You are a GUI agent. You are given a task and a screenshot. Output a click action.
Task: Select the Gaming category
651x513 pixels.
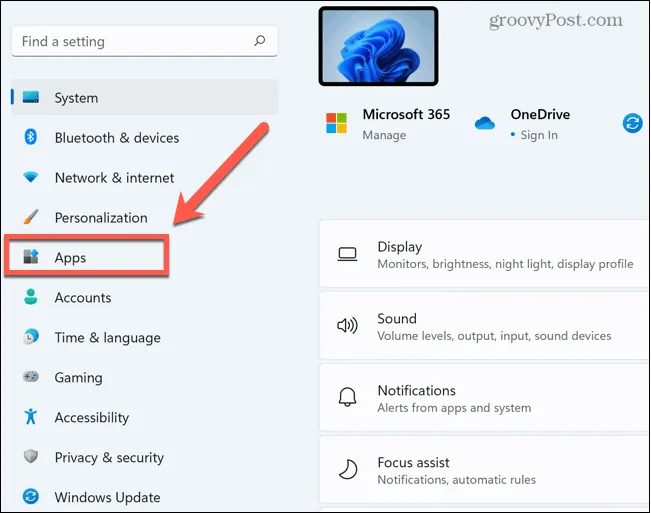click(78, 377)
